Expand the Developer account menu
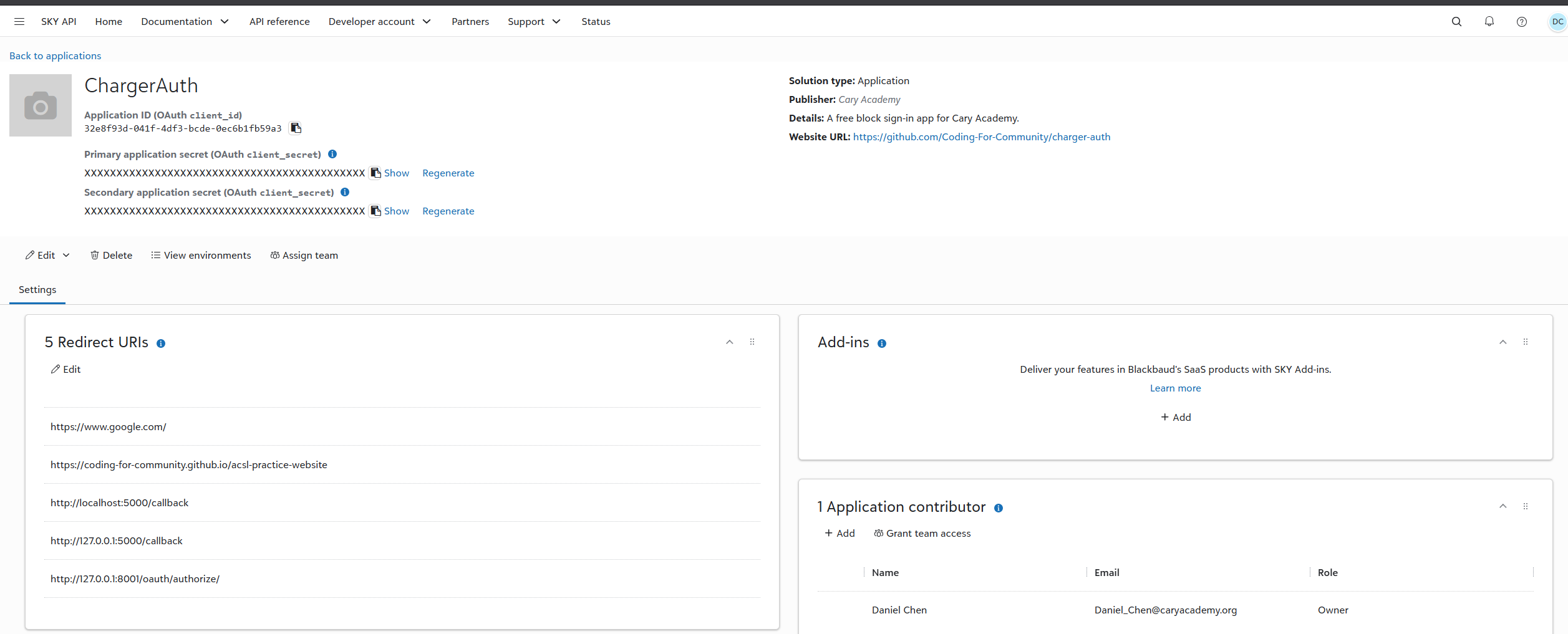Screen dimensions: 1568x634 tap(380, 21)
